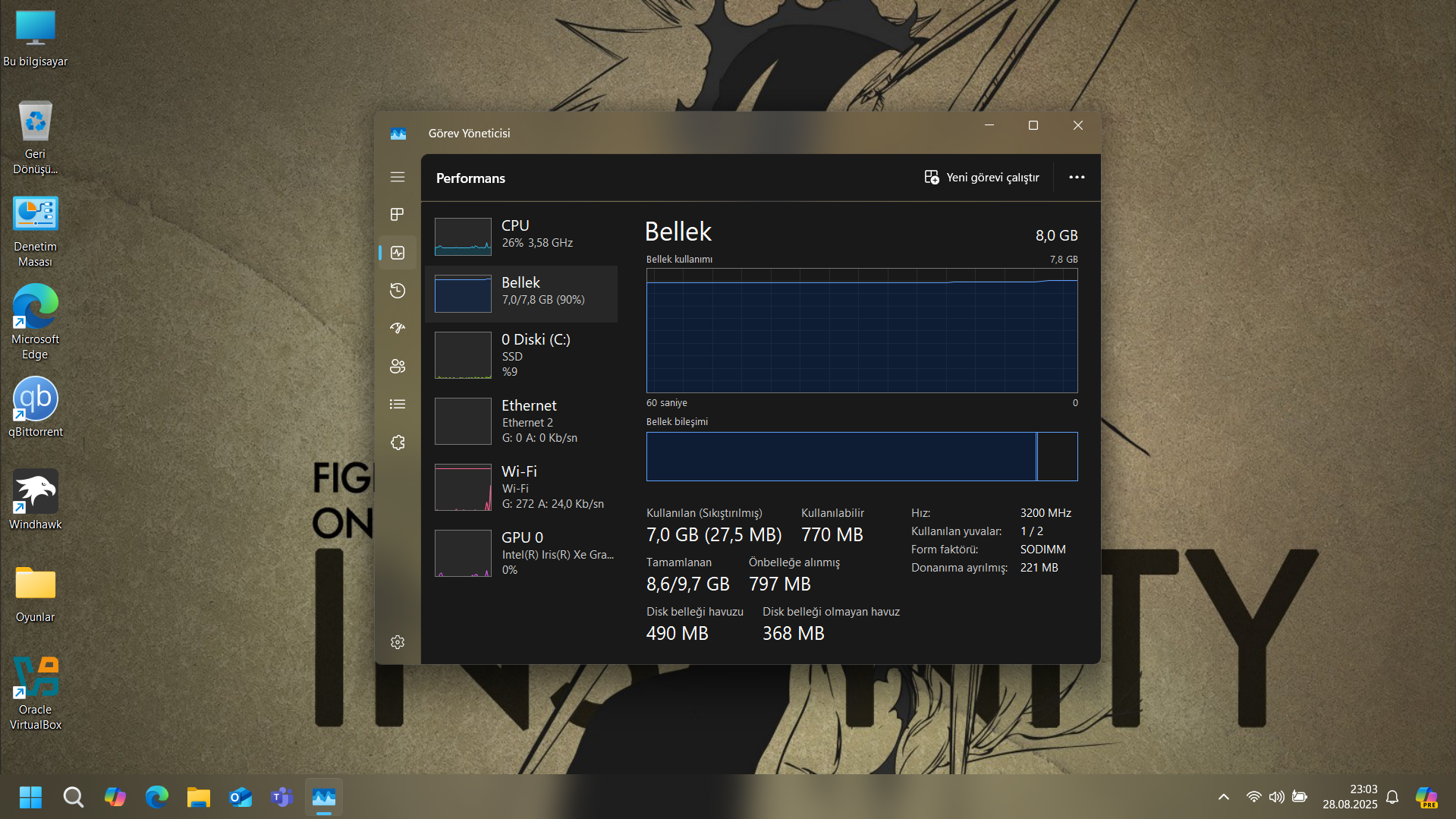Screen dimensions: 1456x819
Task: Click the "797 MB" cached value
Action: tap(780, 584)
